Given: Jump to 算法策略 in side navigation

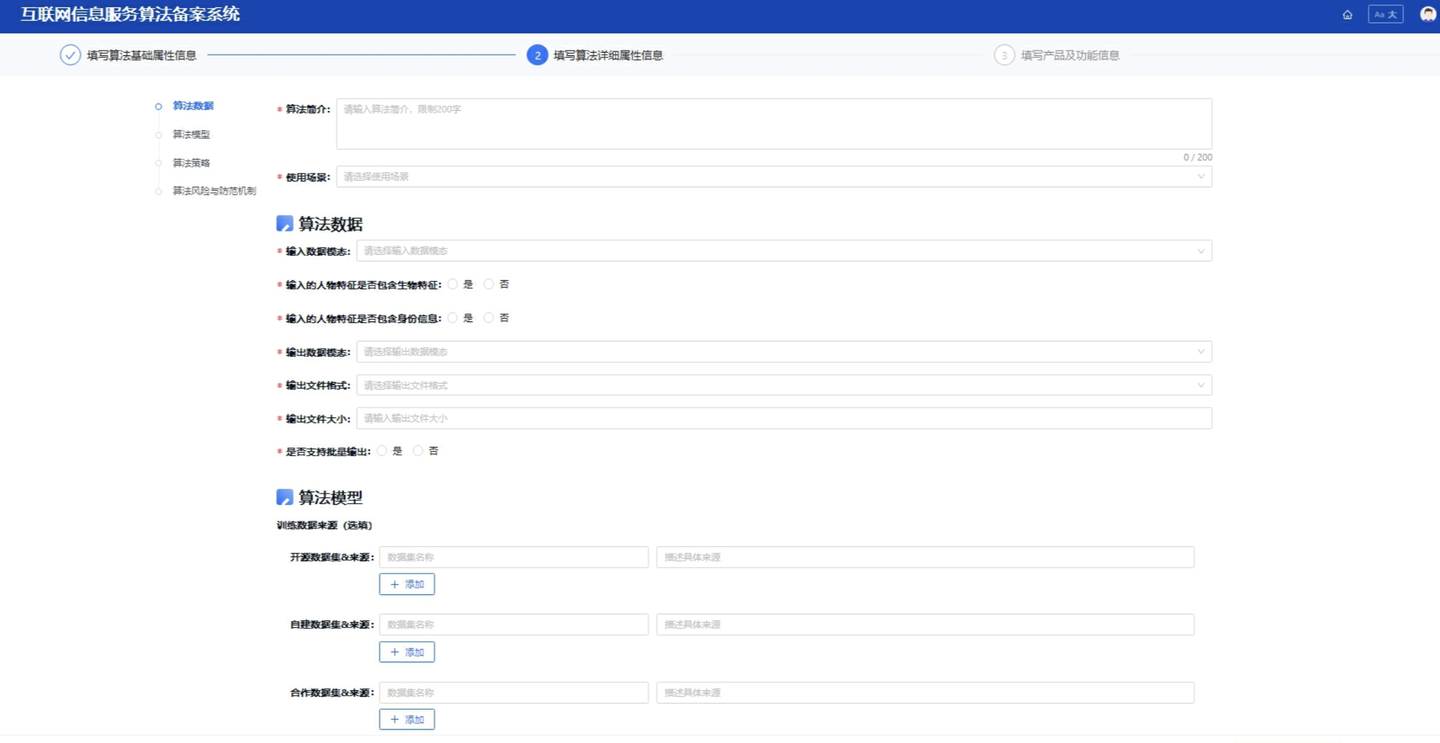Looking at the screenshot, I should tap(191, 163).
